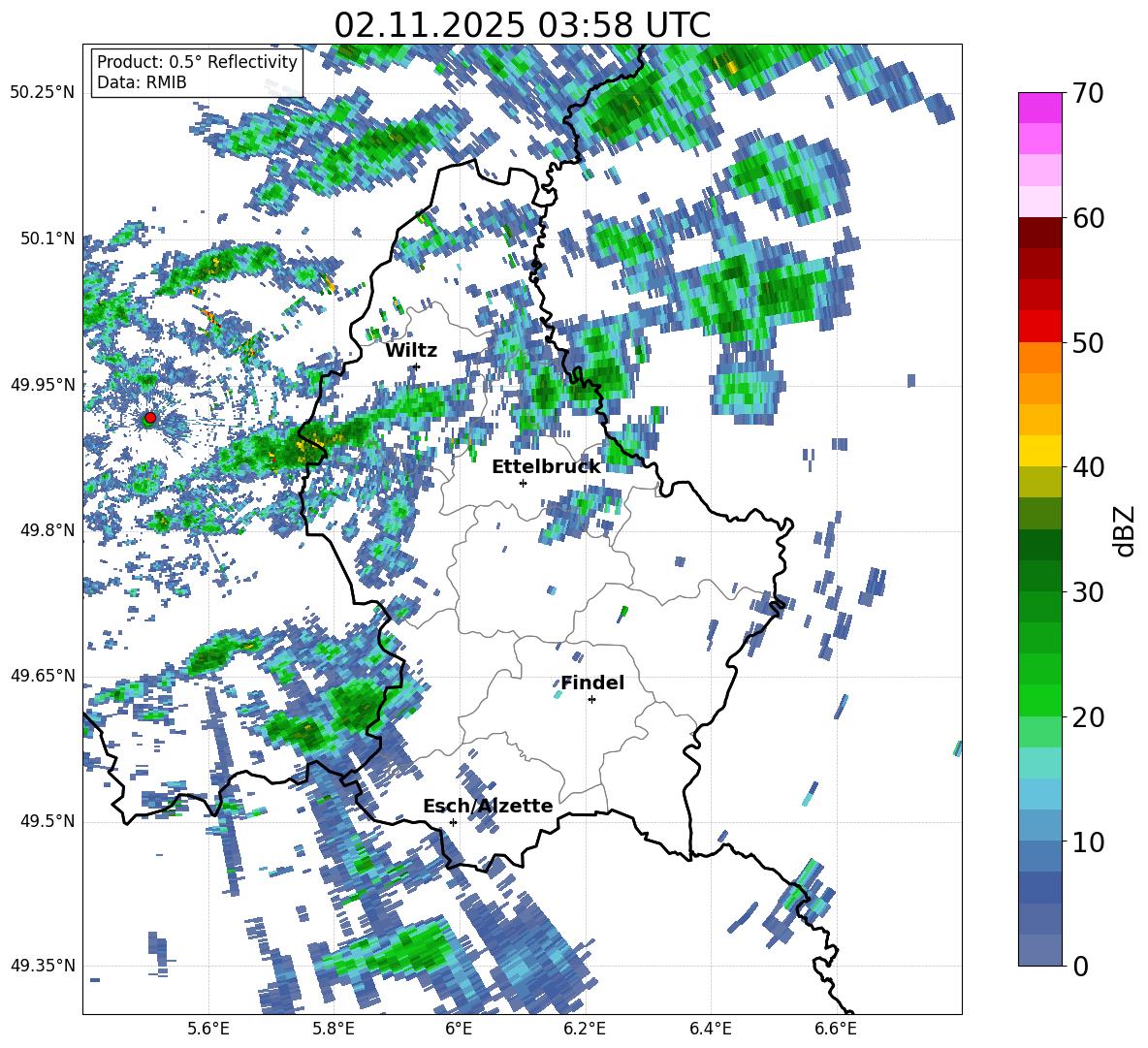Click the Wiltz city label
Viewport: 1148px width, 1048px height.
411,351
